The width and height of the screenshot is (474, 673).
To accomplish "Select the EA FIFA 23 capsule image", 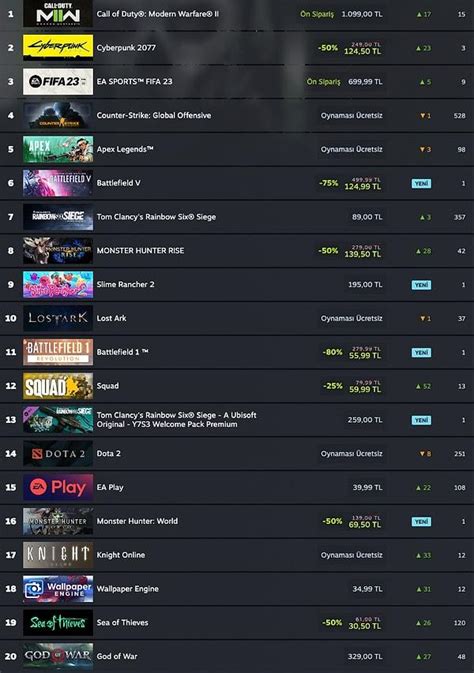I will (58, 81).
